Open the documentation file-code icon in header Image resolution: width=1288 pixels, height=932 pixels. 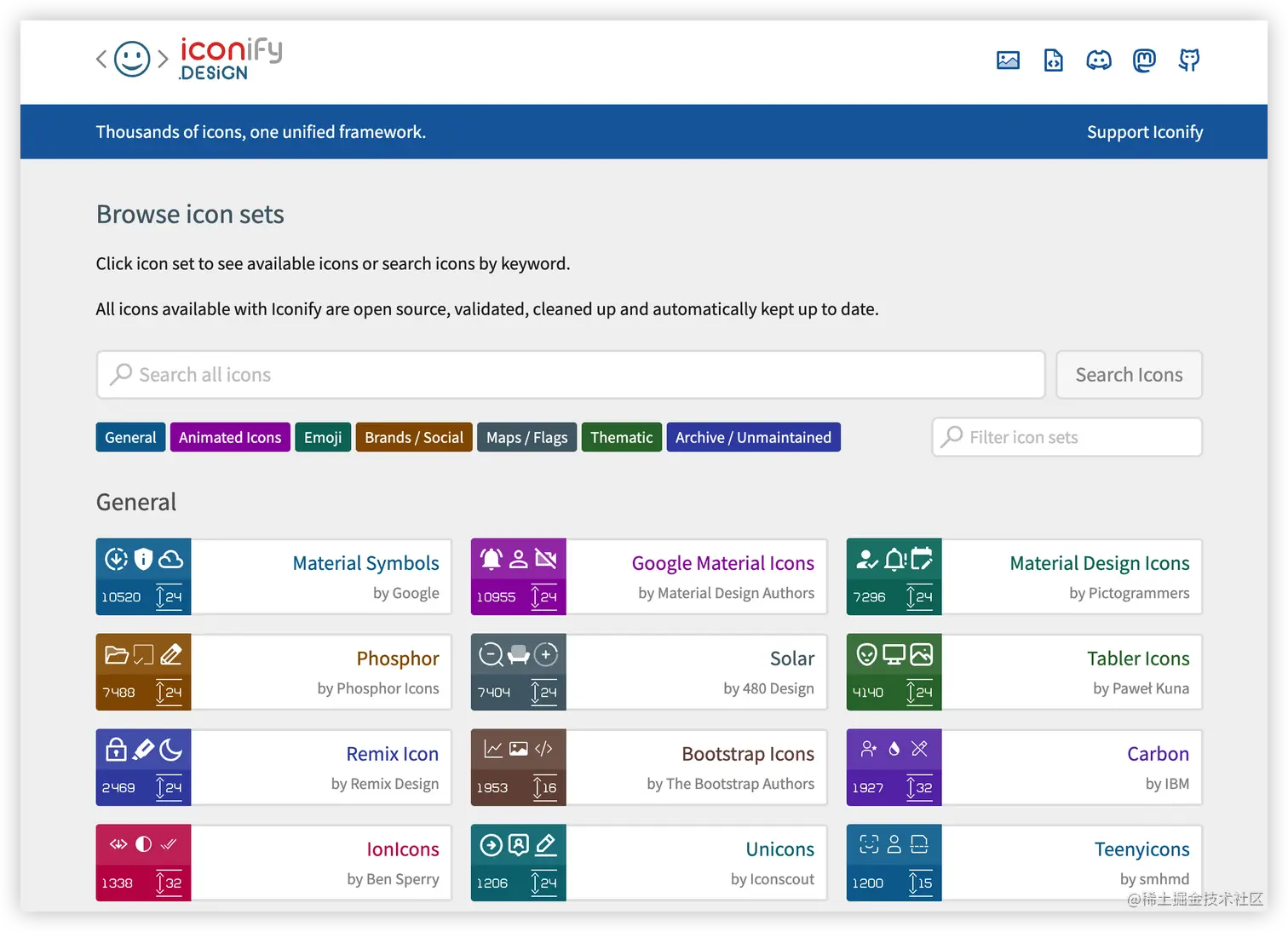[1054, 60]
